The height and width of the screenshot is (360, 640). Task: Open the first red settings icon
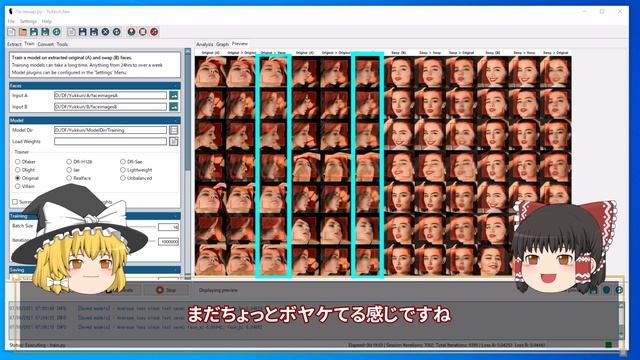tap(131, 32)
